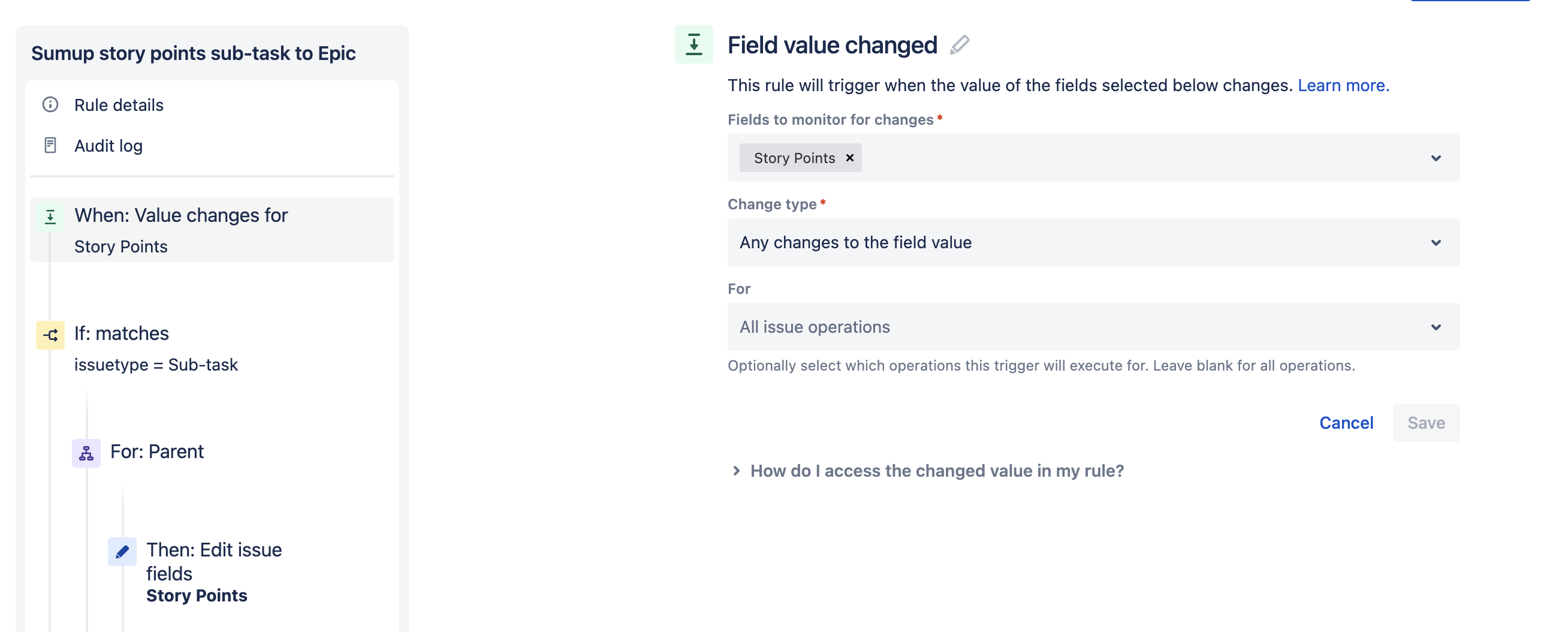Click the Cancel button
The width and height of the screenshot is (1568, 632).
(1346, 423)
